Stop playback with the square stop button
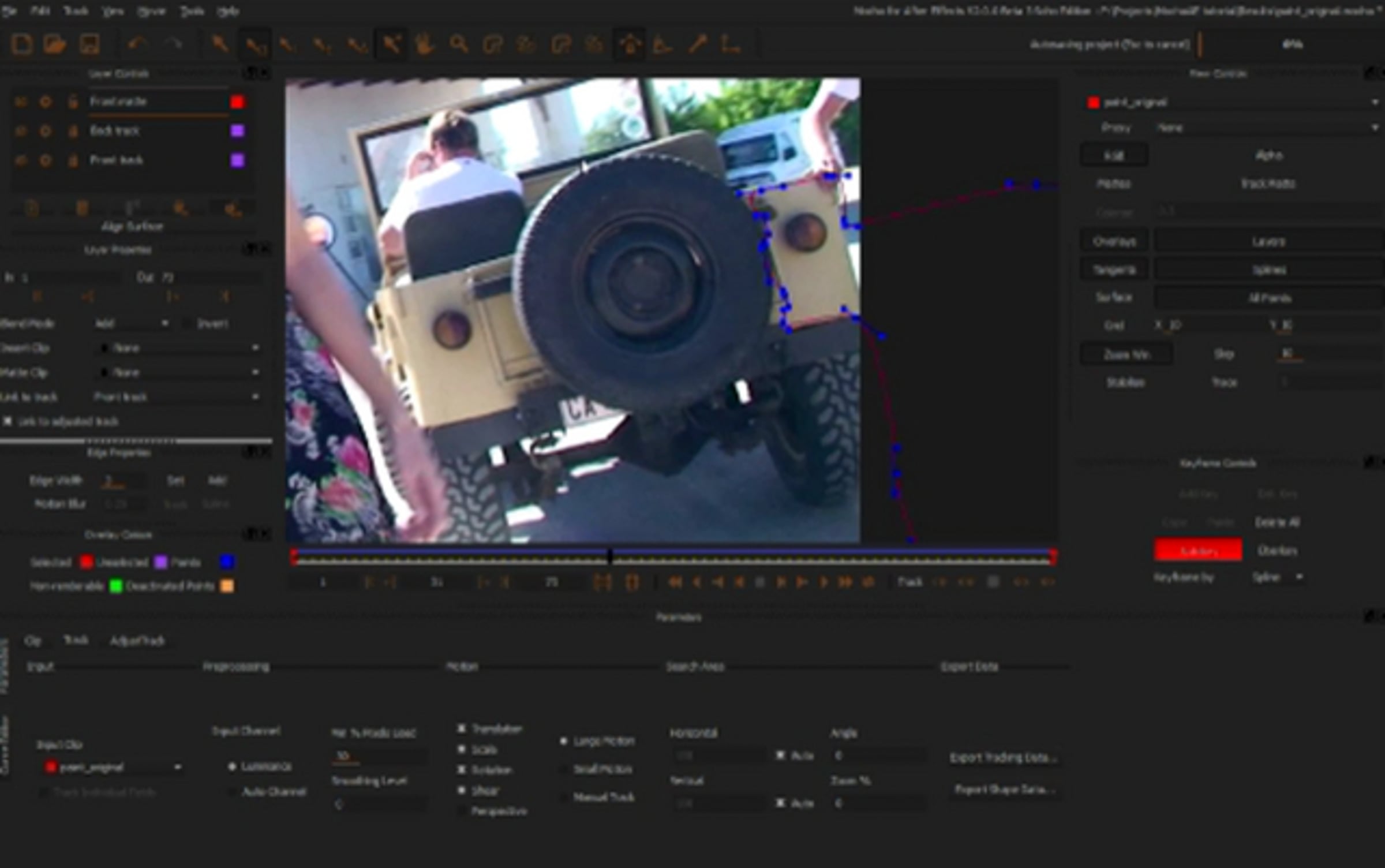 (x=760, y=582)
